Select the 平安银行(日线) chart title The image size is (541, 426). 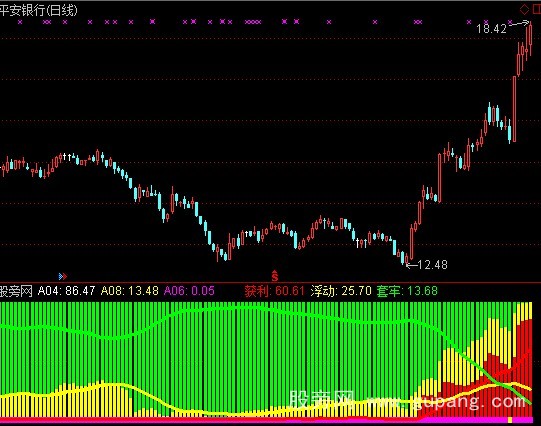(38, 10)
